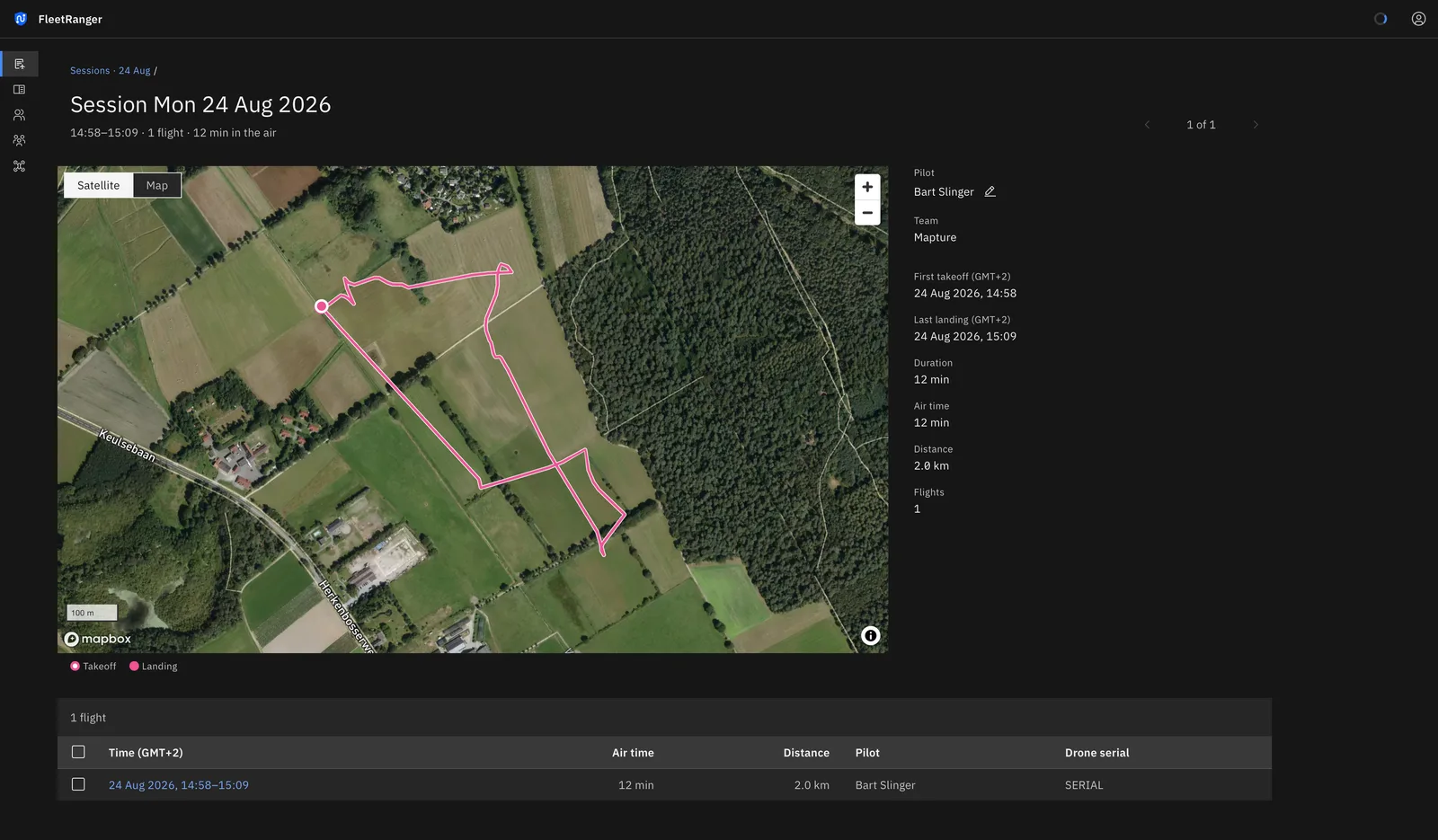This screenshot has height=840, width=1438.
Task: Show map attribution info
Action: click(870, 636)
